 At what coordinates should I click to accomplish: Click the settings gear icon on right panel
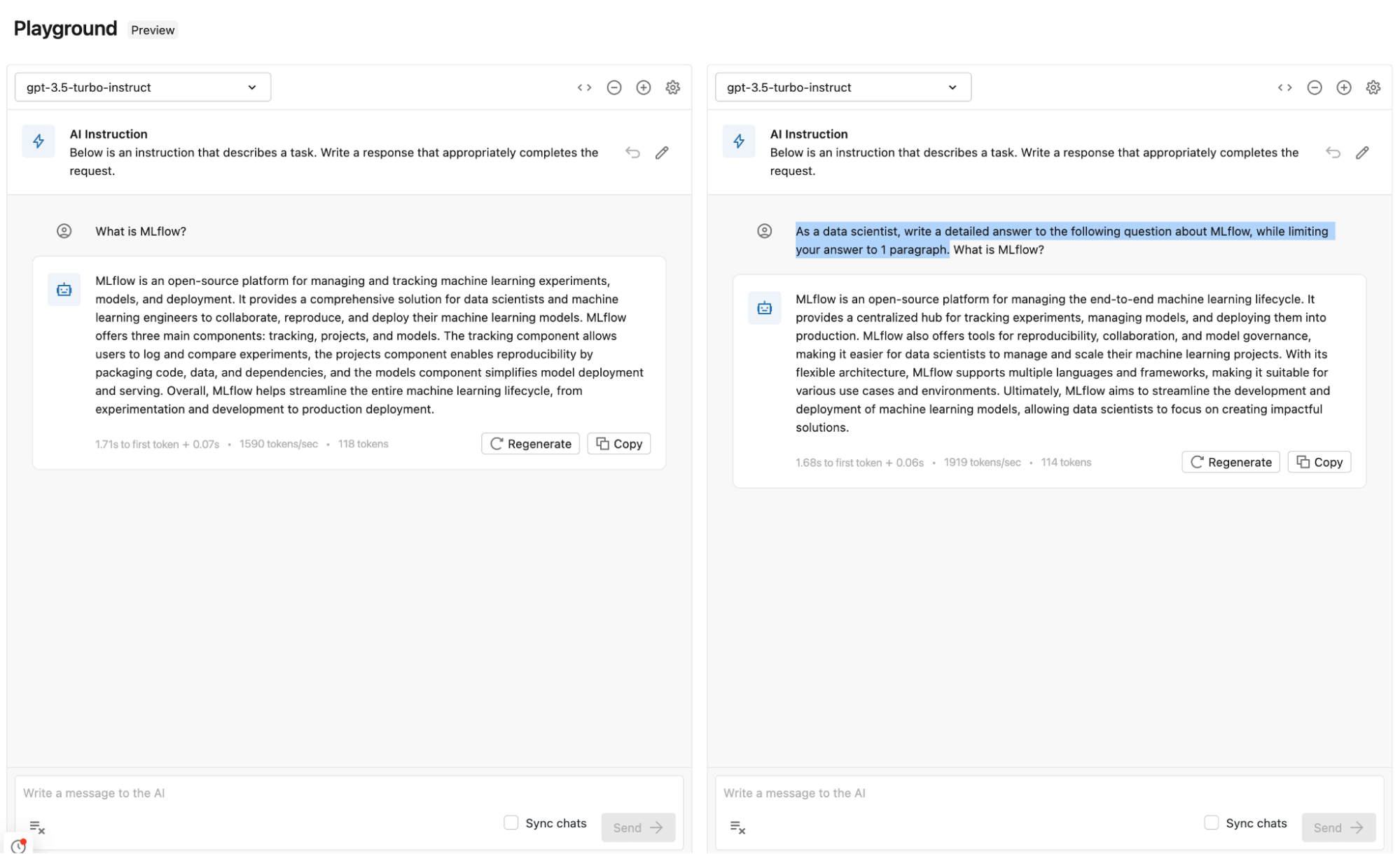click(x=1374, y=87)
